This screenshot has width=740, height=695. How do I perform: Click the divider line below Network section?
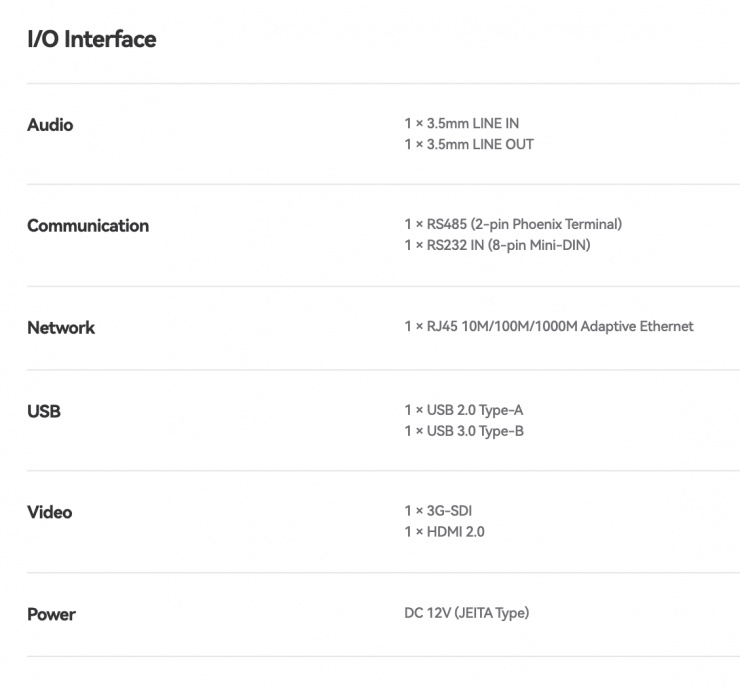(383, 370)
